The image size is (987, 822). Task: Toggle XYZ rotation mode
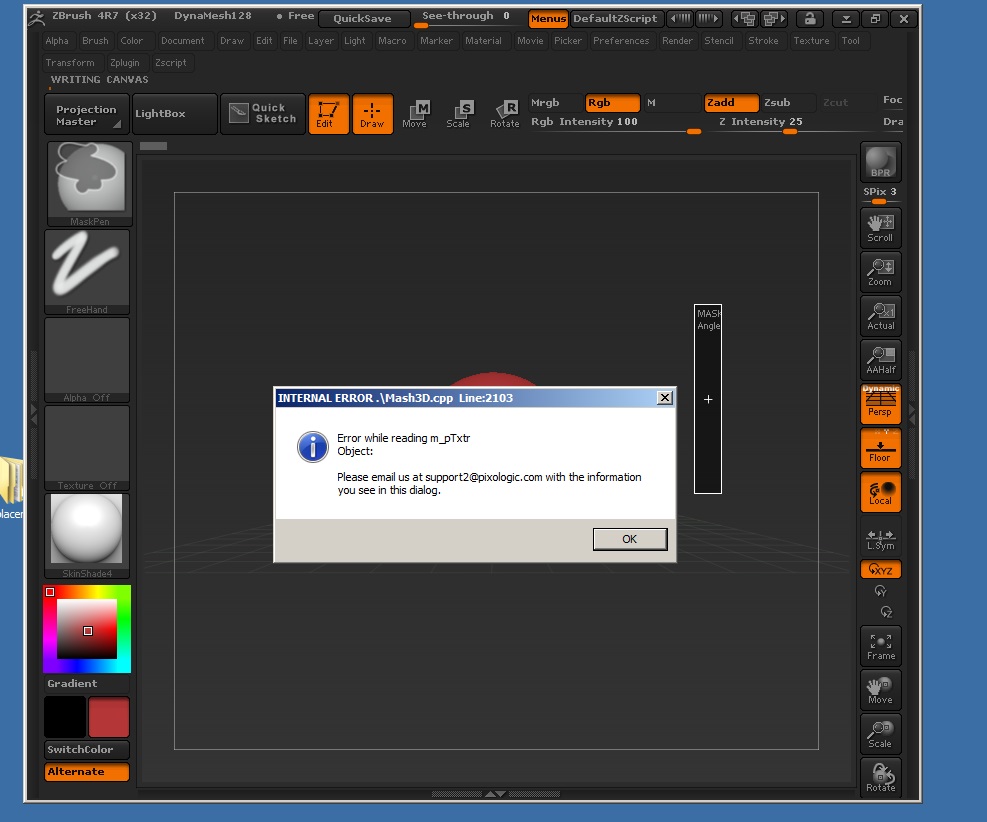(880, 570)
